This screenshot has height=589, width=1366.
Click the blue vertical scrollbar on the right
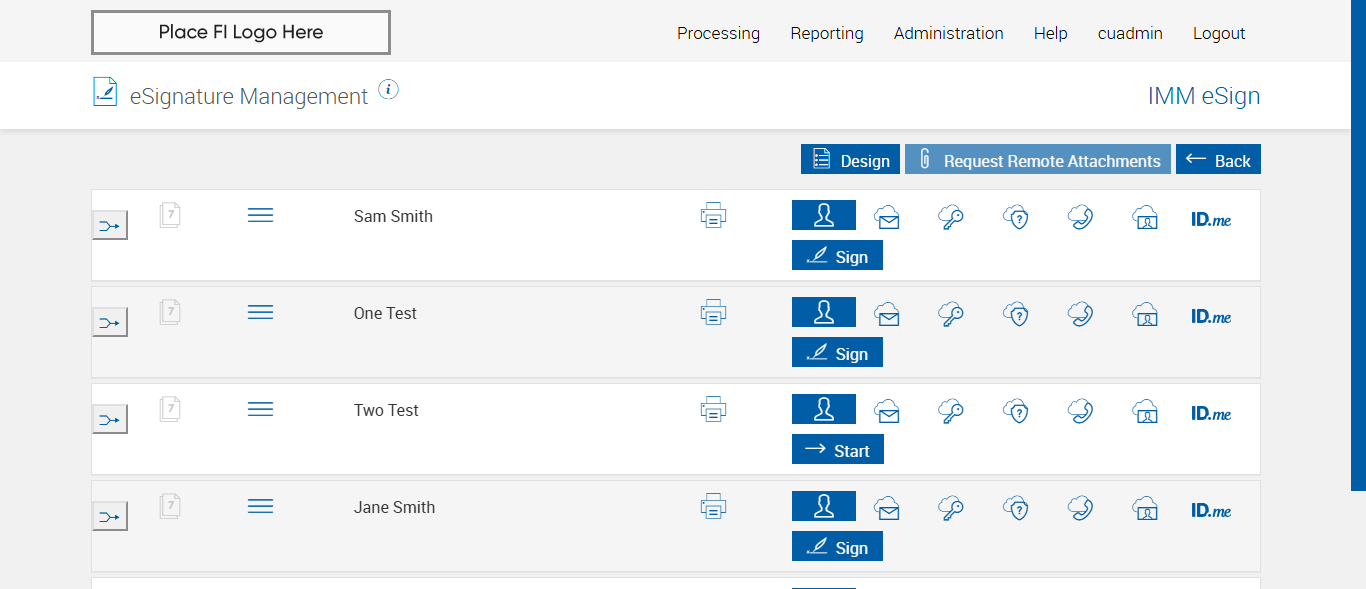coord(1358,245)
